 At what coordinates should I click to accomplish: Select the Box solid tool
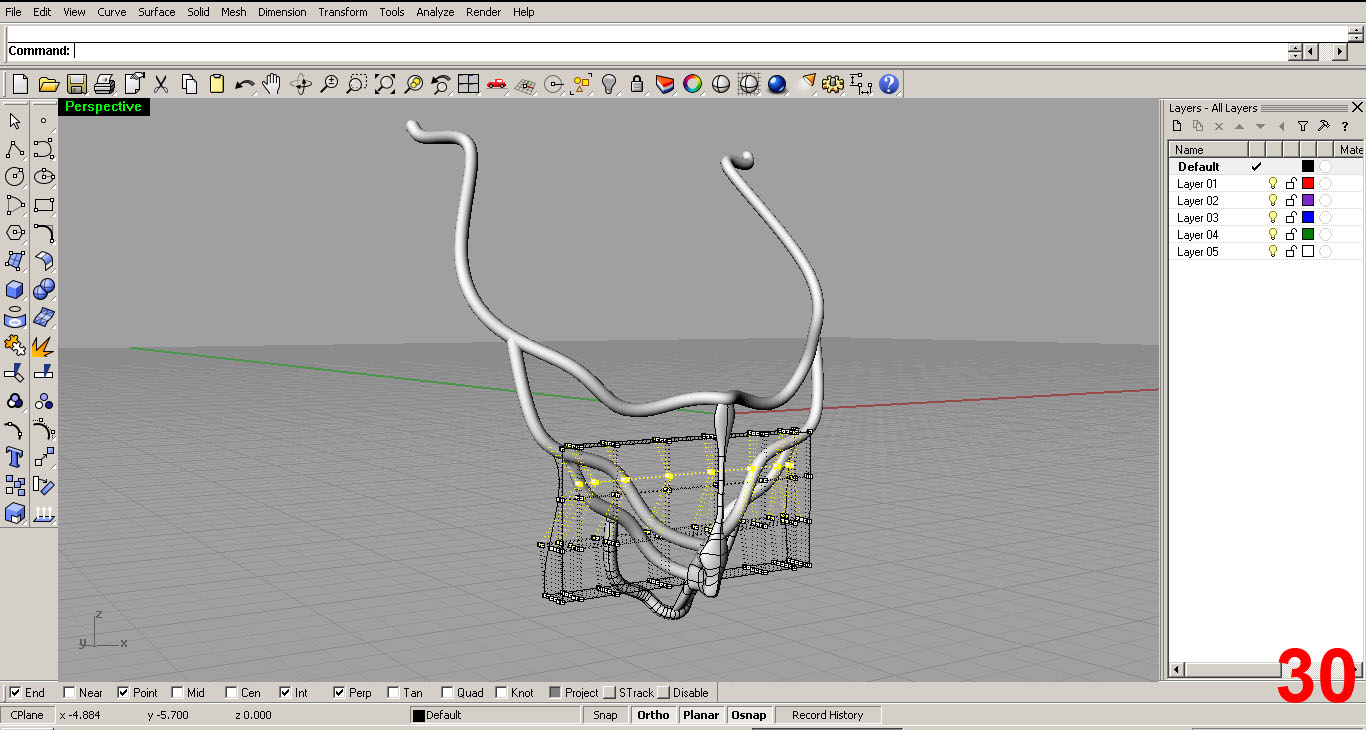pyautogui.click(x=15, y=289)
